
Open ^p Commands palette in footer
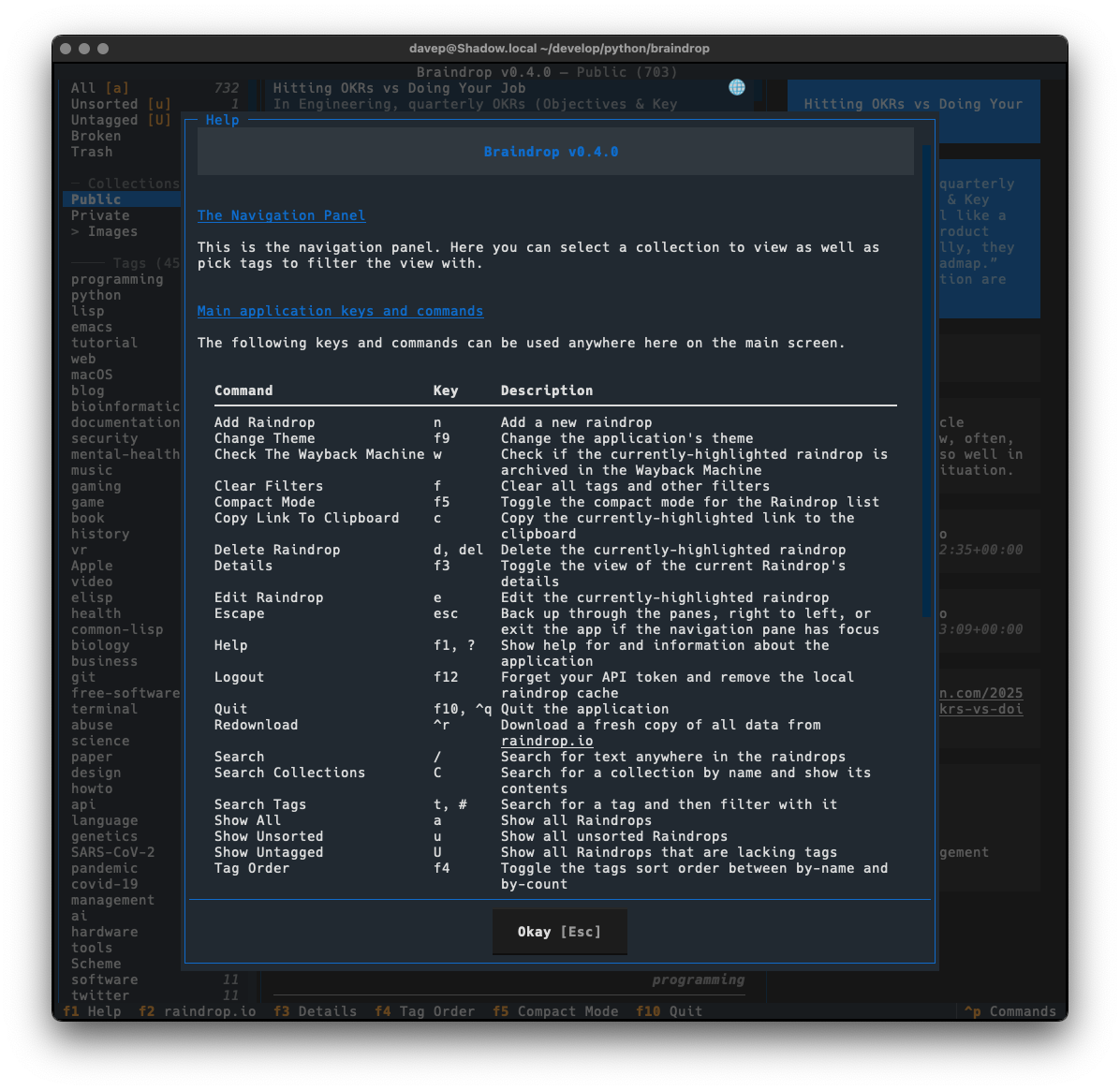tap(1009, 1010)
